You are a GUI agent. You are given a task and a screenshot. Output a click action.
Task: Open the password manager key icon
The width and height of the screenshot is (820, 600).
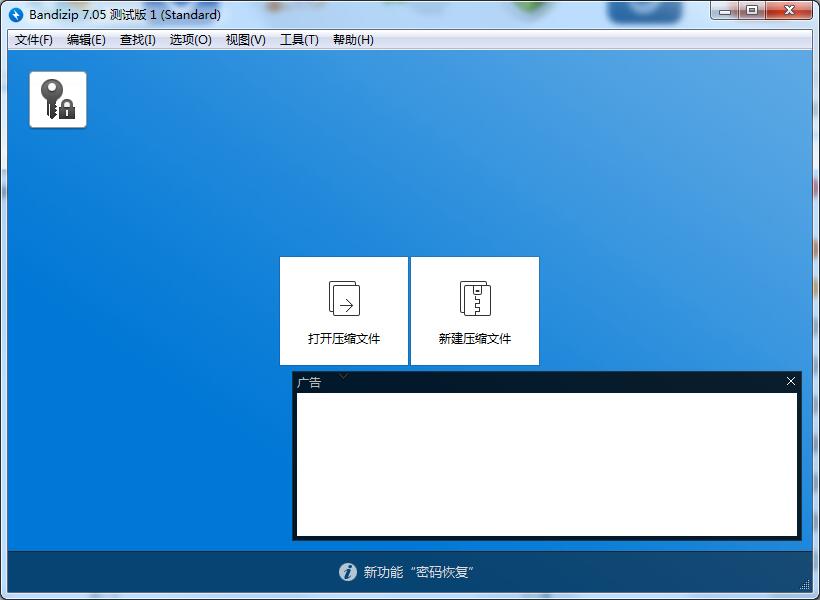[57, 98]
